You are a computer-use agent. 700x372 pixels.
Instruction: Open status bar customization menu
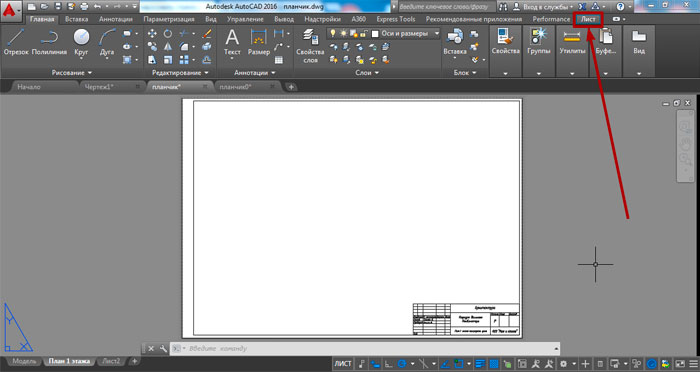tap(693, 364)
